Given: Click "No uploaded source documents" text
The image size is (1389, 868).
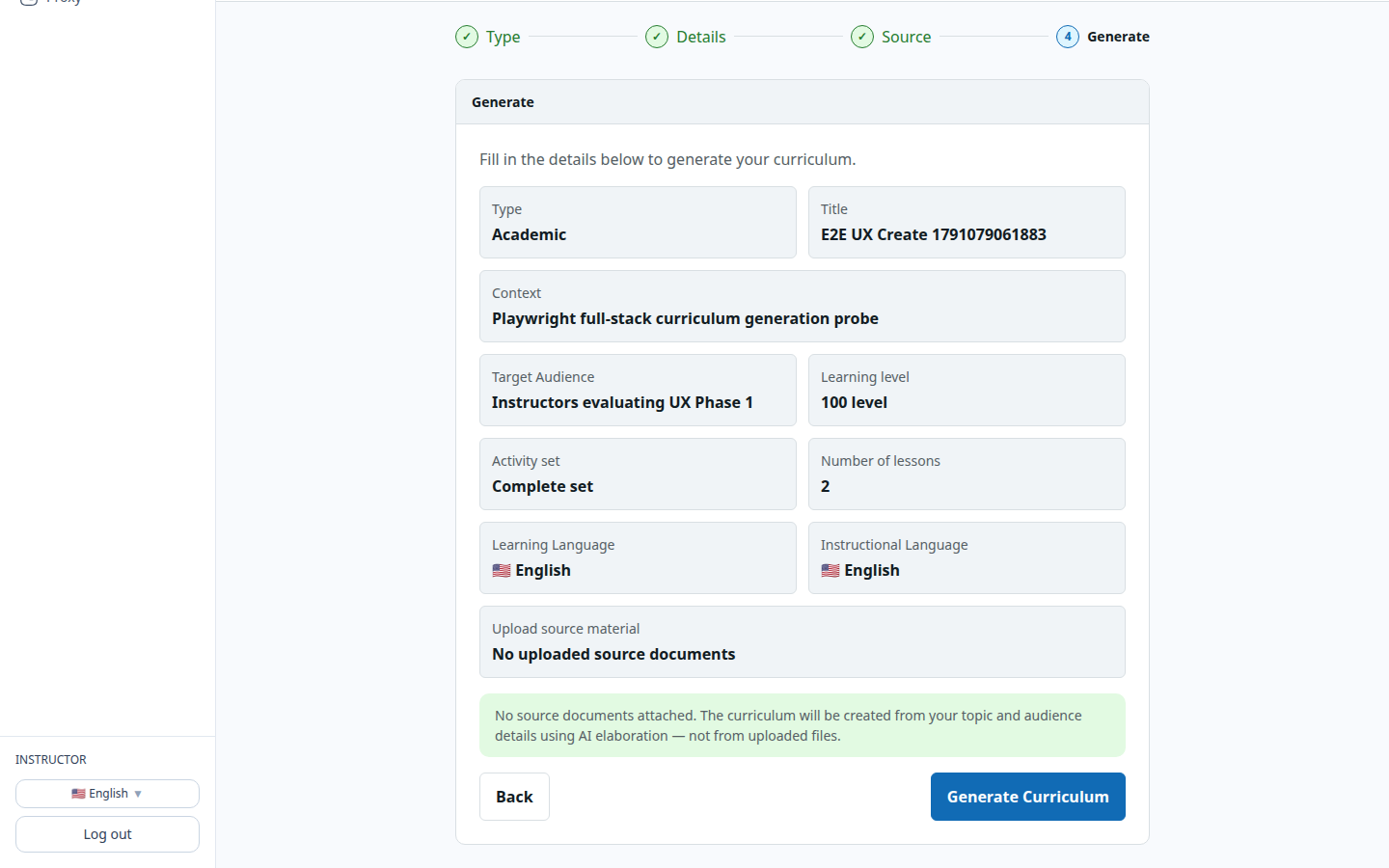Looking at the screenshot, I should click(613, 654).
